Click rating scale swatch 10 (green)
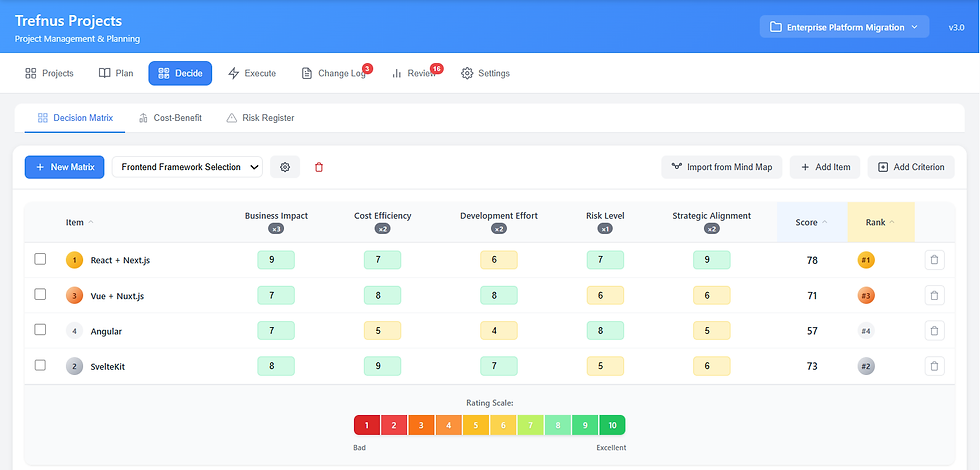This screenshot has width=980, height=470. (612, 425)
